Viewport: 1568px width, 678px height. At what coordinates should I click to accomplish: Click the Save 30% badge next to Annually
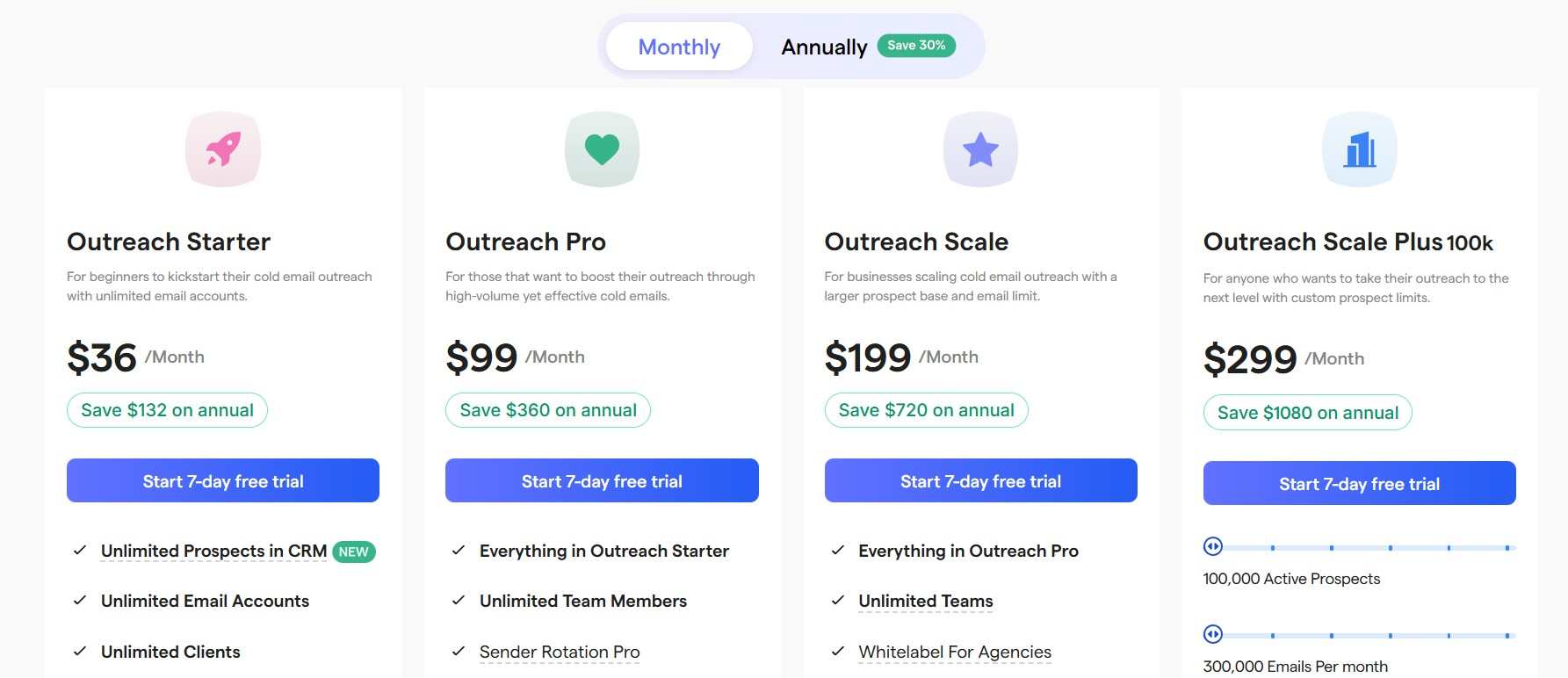[917, 46]
